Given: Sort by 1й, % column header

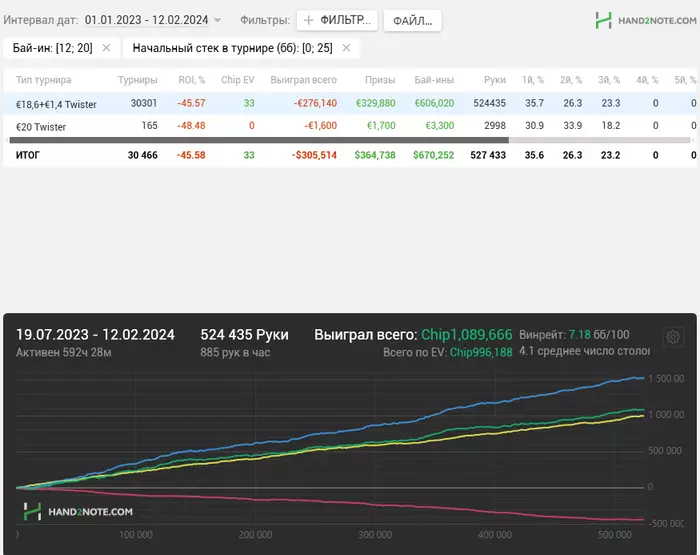Looking at the screenshot, I should [533, 80].
